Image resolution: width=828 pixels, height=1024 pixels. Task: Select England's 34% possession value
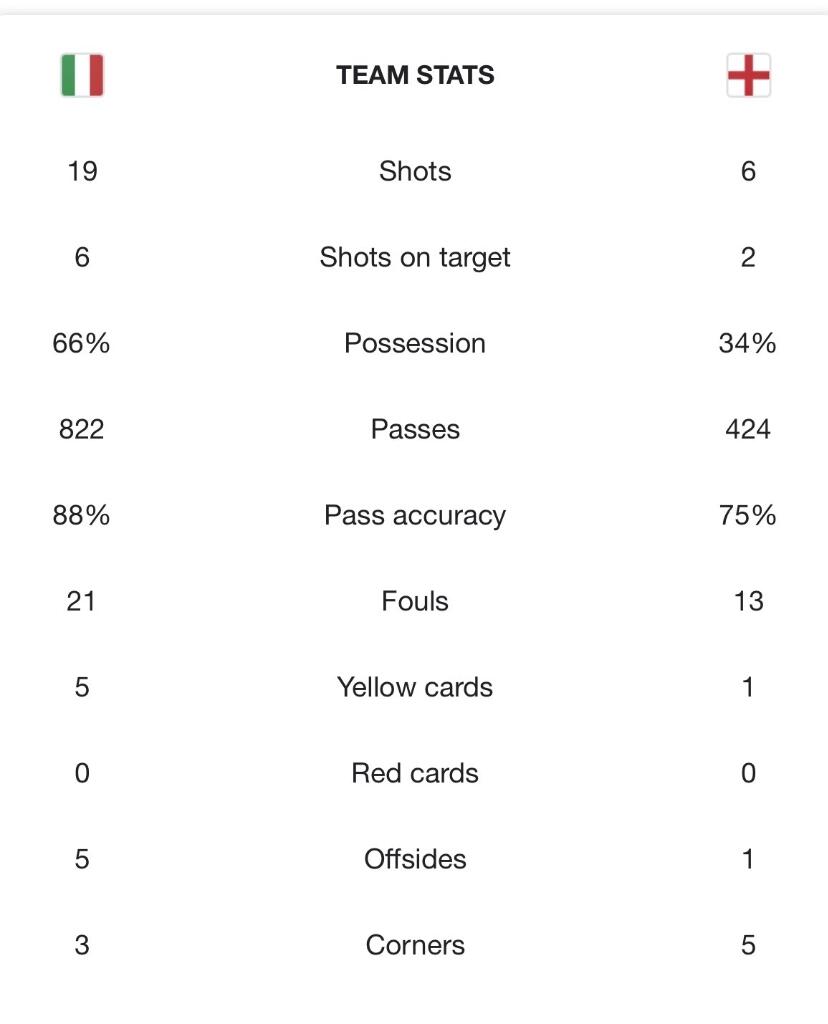[x=748, y=343]
